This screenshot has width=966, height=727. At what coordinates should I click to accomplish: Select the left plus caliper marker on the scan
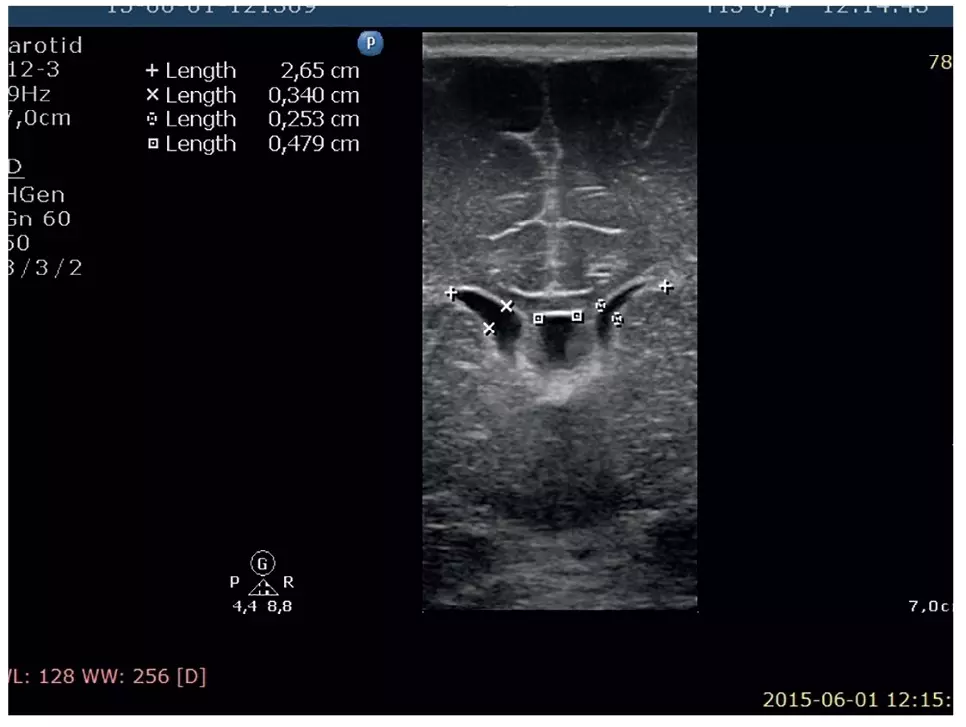coord(451,293)
